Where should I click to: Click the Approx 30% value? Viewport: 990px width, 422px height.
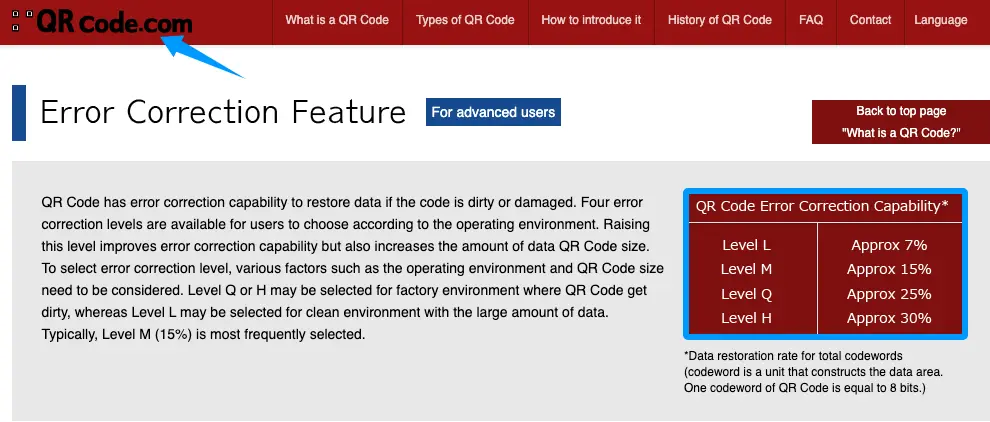[x=889, y=318]
